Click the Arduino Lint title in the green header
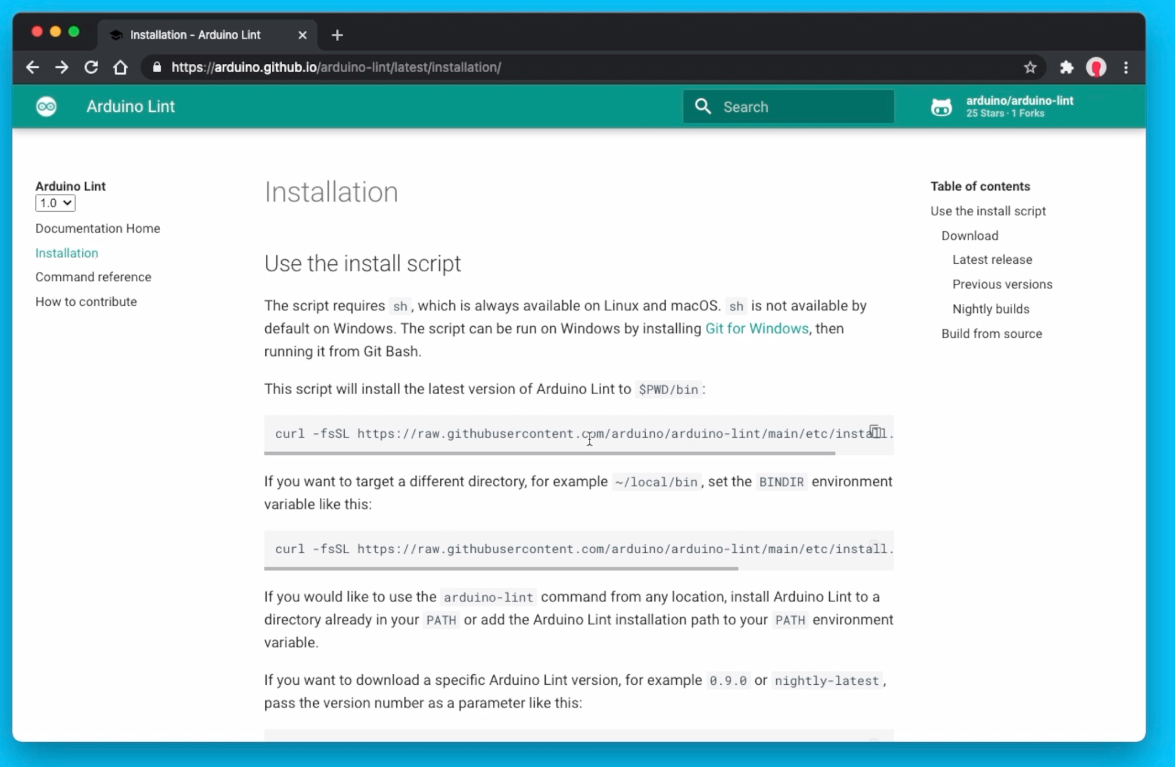This screenshot has width=1175, height=767. [130, 106]
